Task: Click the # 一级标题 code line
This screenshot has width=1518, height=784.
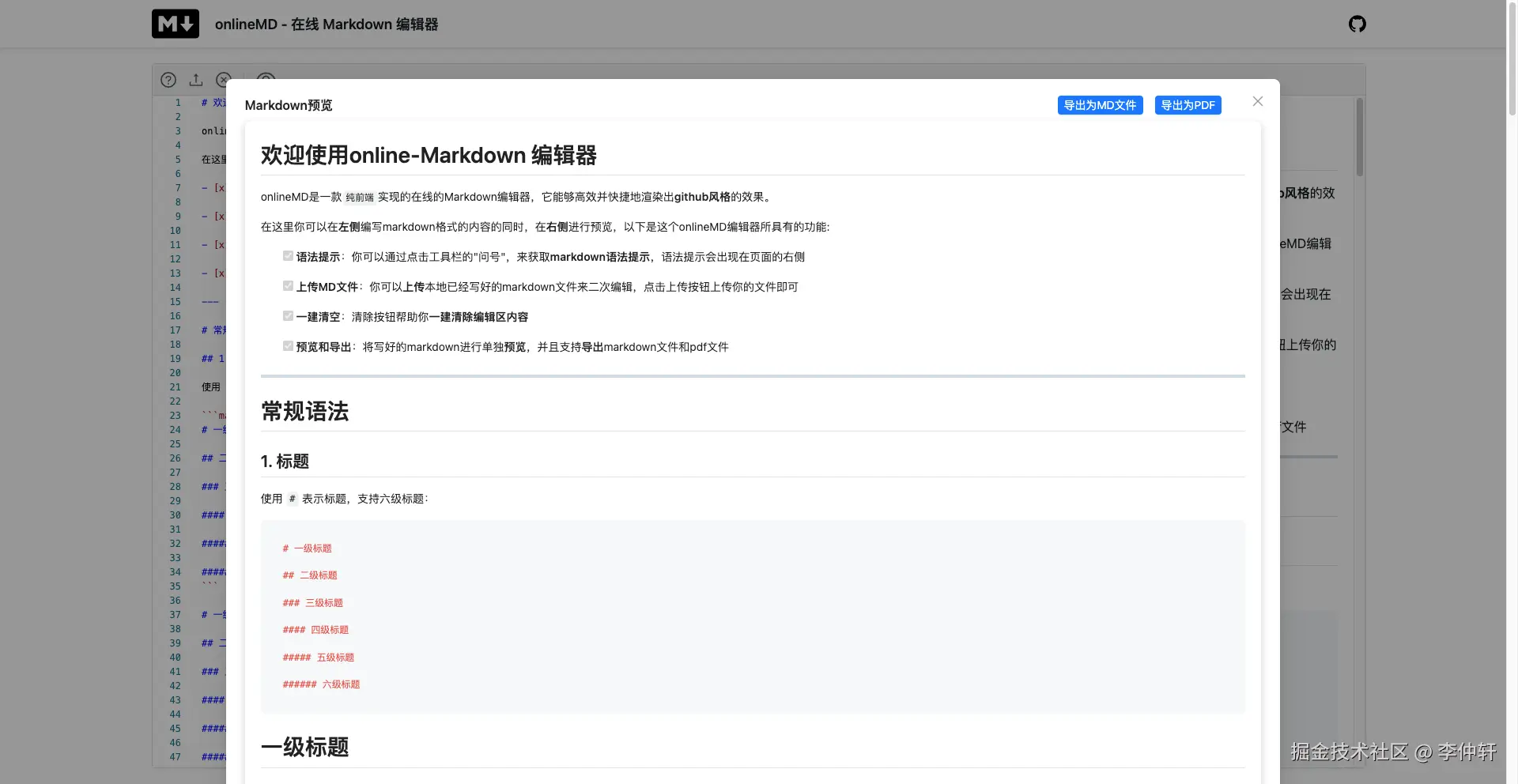Action: tap(307, 548)
